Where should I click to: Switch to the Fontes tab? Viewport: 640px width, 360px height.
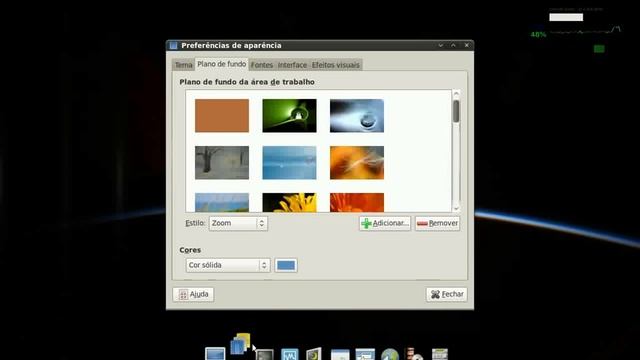pyautogui.click(x=262, y=65)
